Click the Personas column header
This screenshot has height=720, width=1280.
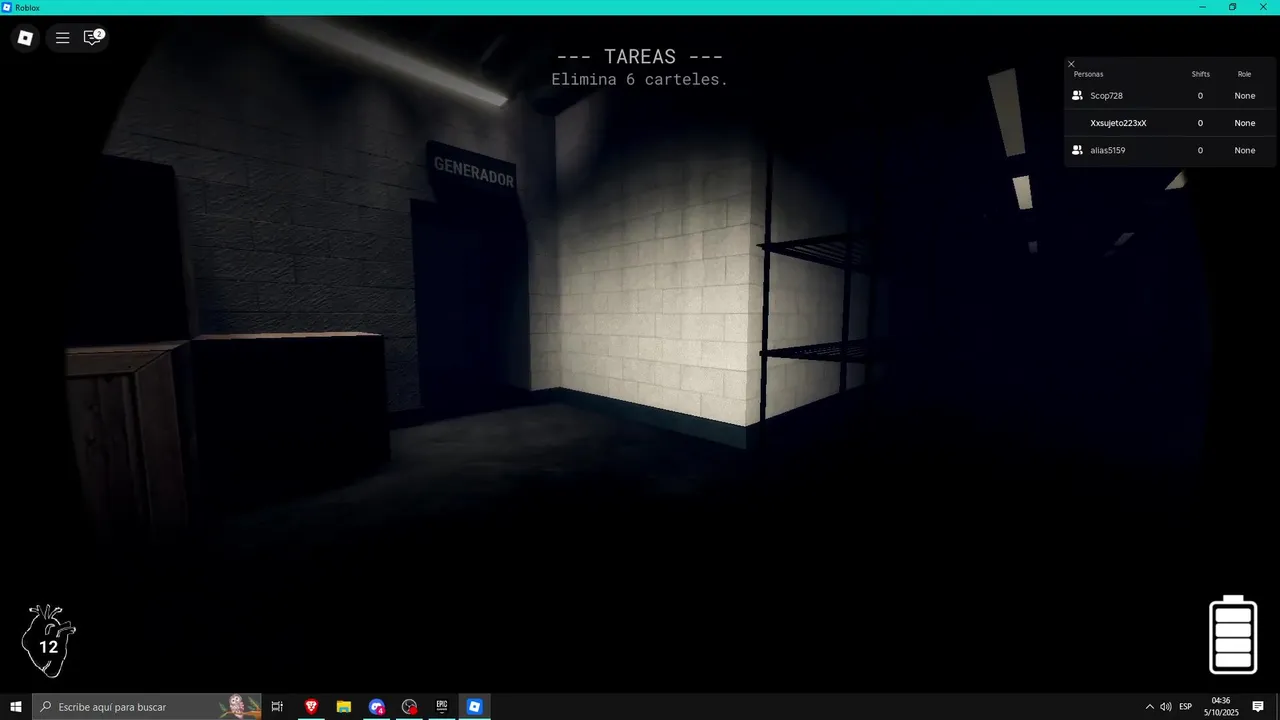(x=1088, y=74)
